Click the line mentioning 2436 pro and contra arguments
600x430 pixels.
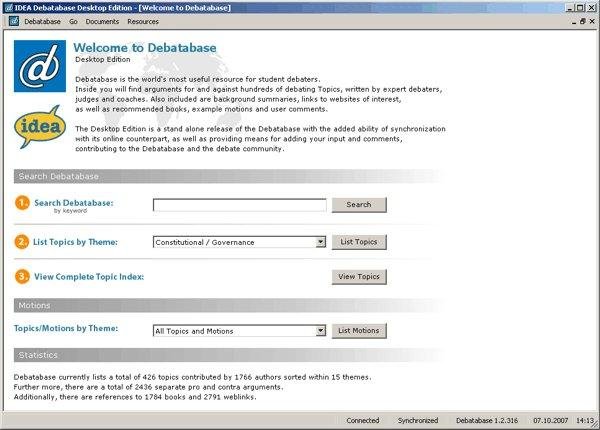pyautogui.click(x=148, y=387)
